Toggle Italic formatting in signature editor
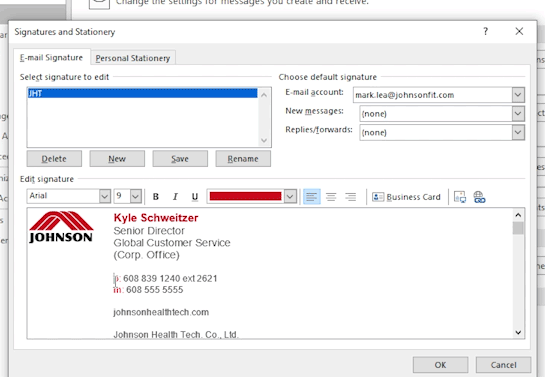 [x=175, y=197]
